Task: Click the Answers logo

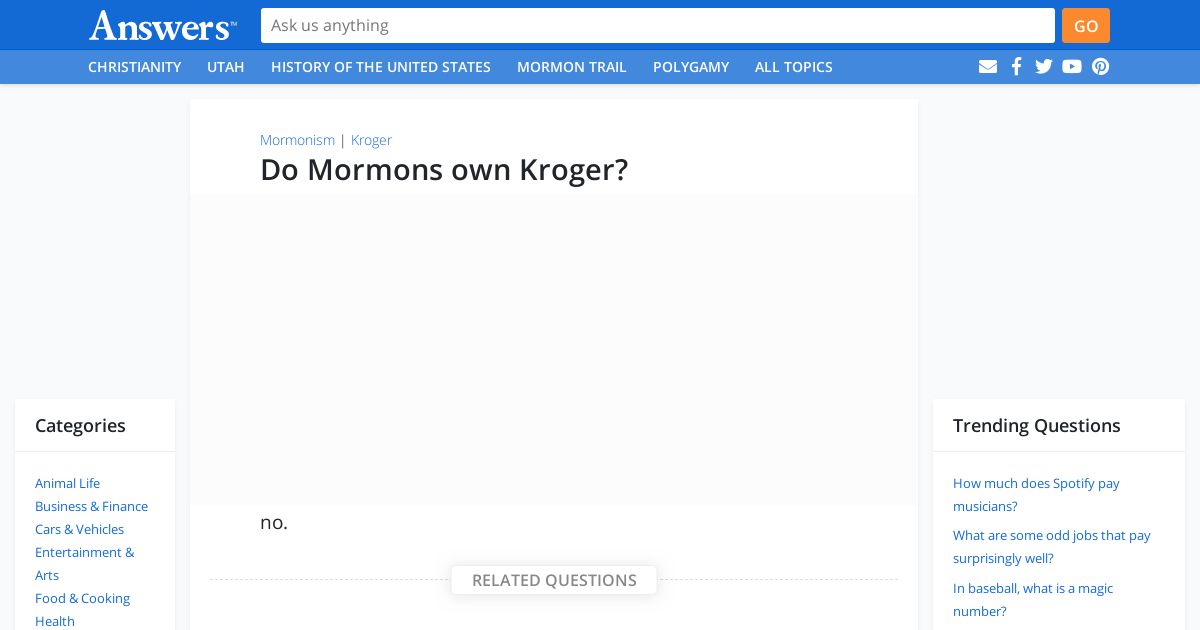Action: (163, 26)
